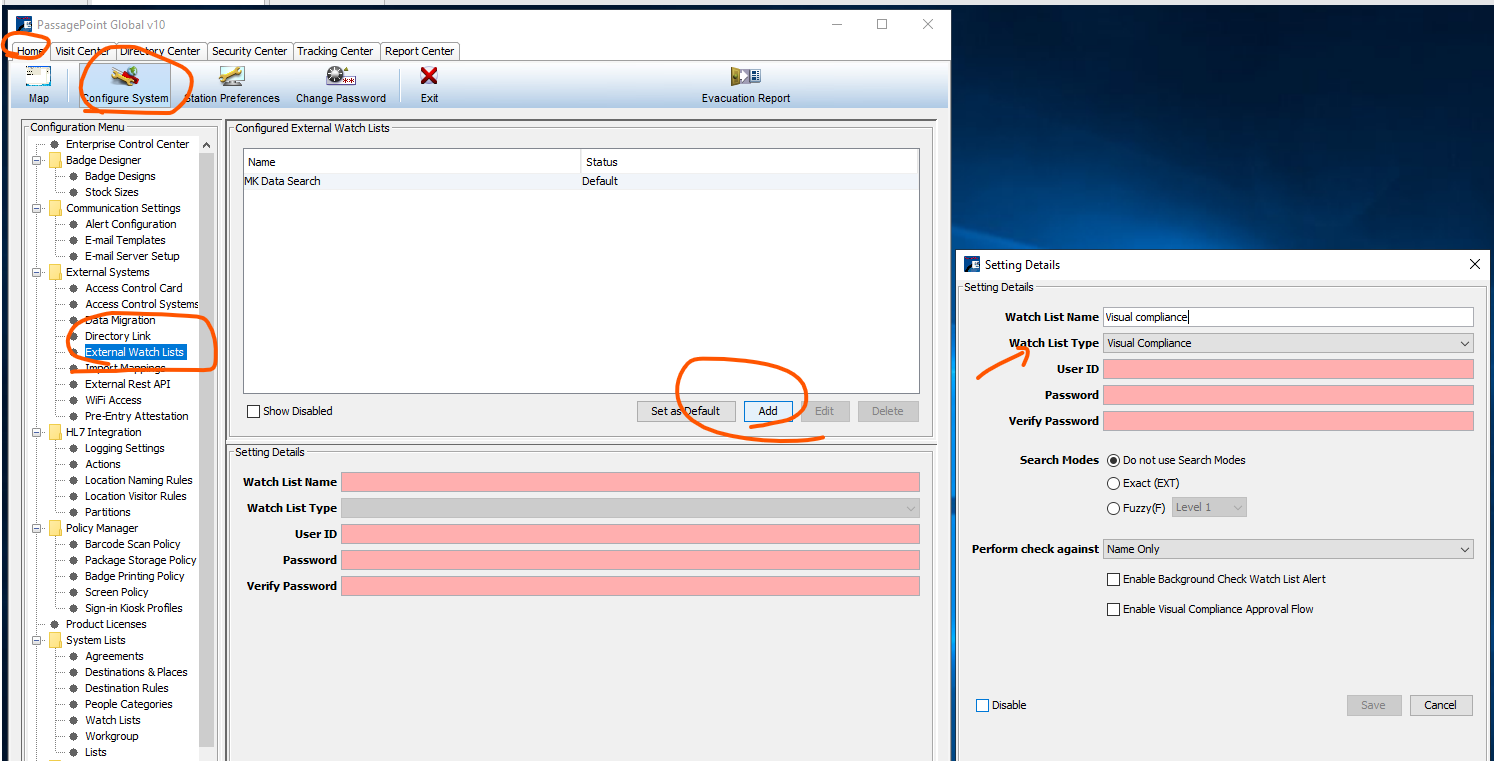Open the Security Center tab
The image size is (1494, 761).
pyautogui.click(x=250, y=51)
